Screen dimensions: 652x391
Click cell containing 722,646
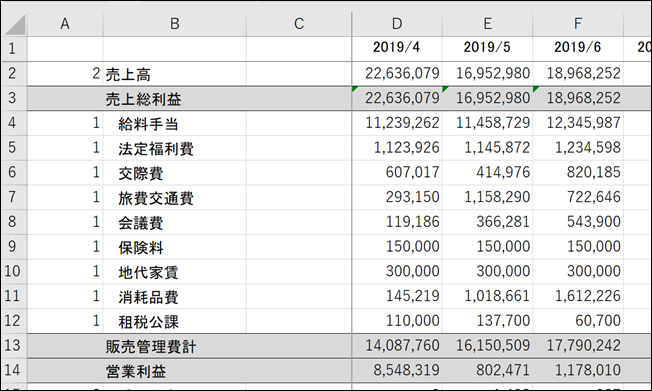point(578,197)
